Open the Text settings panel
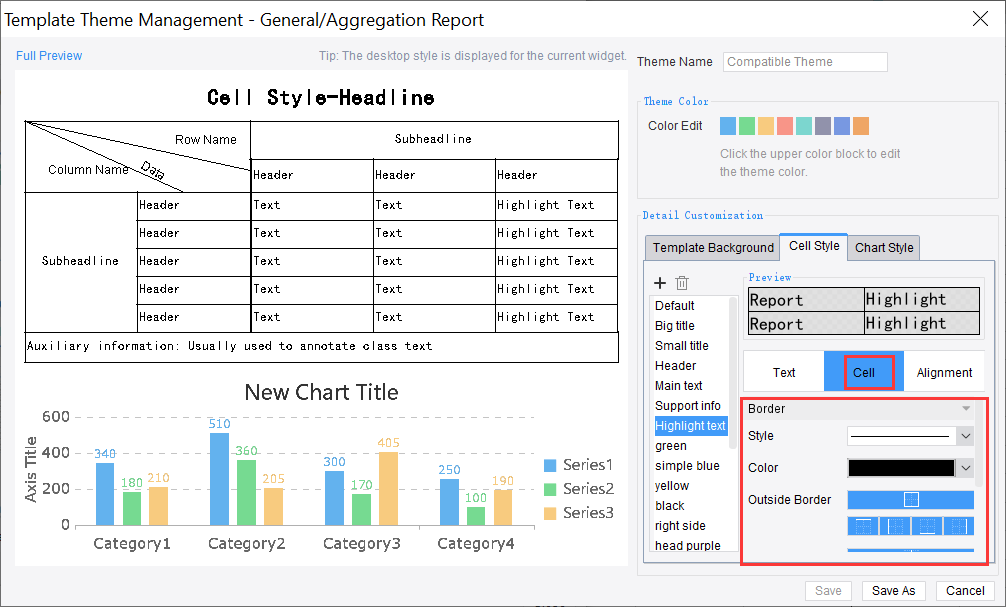 click(x=783, y=372)
